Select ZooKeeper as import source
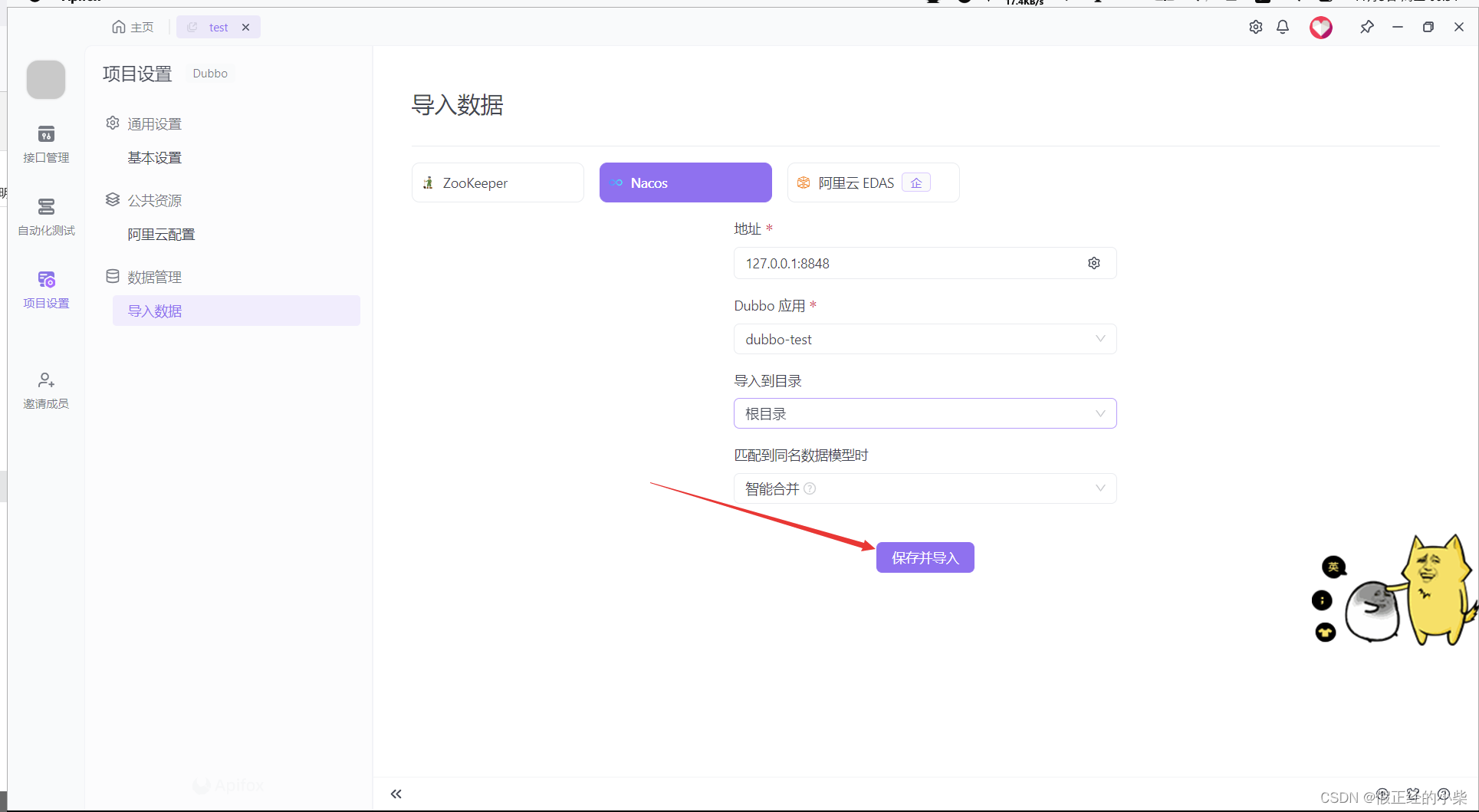This screenshot has width=1479, height=812. coord(497,182)
